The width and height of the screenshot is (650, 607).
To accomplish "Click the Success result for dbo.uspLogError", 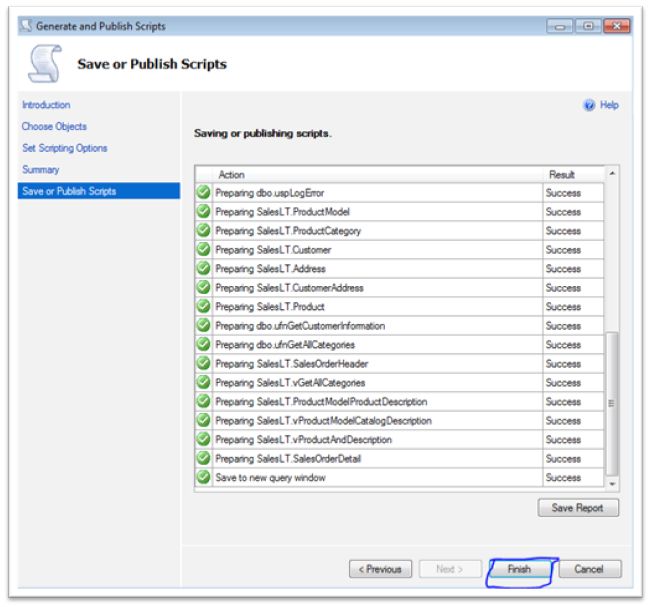I will [563, 193].
